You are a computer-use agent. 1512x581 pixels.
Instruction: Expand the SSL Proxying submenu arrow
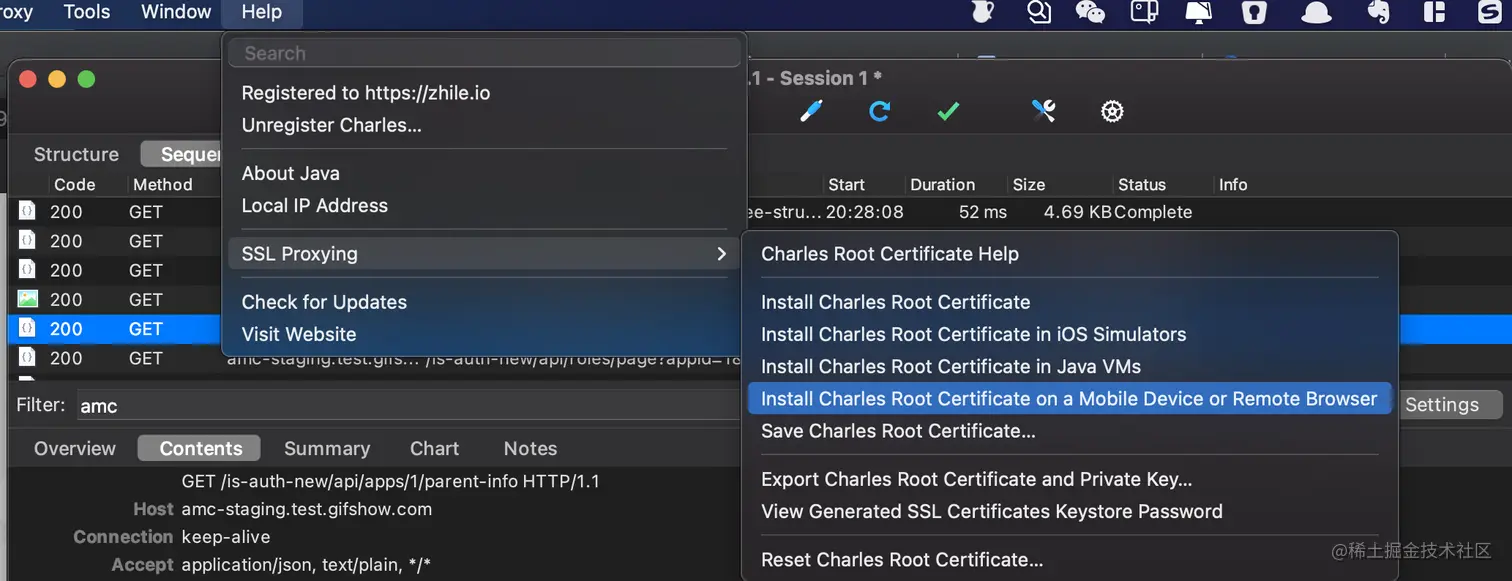721,254
